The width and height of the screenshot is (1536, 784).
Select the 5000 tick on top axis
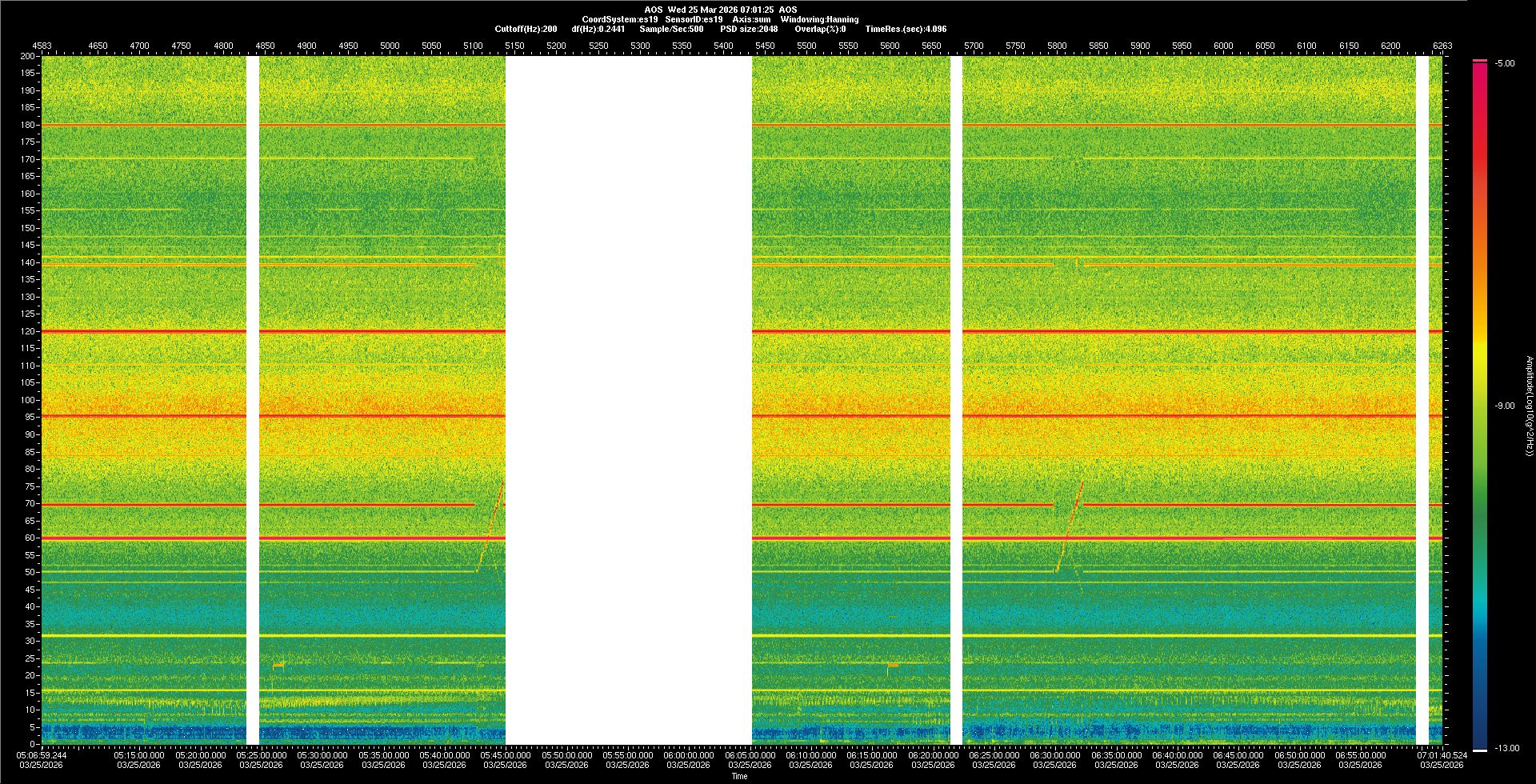click(390, 46)
